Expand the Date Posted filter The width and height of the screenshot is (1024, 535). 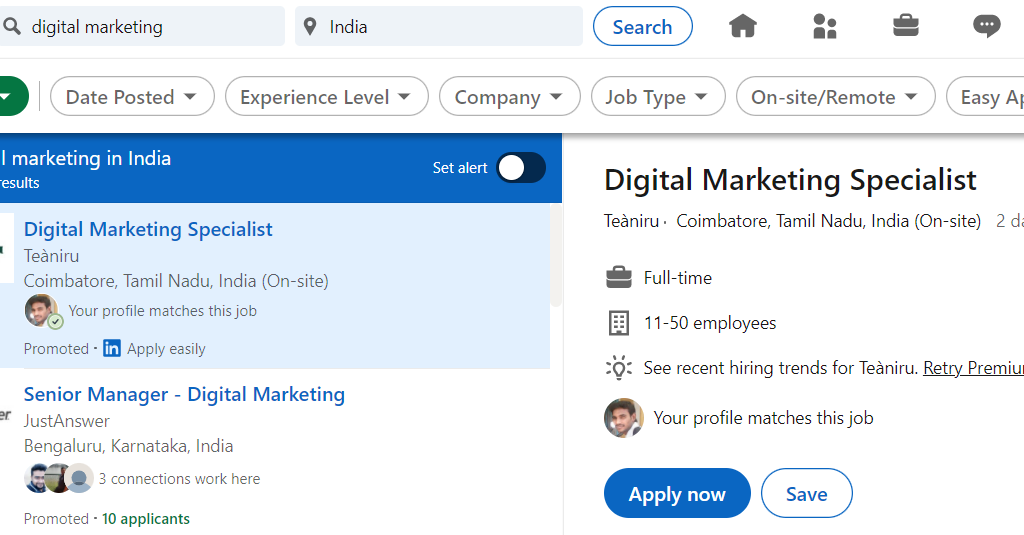point(132,97)
